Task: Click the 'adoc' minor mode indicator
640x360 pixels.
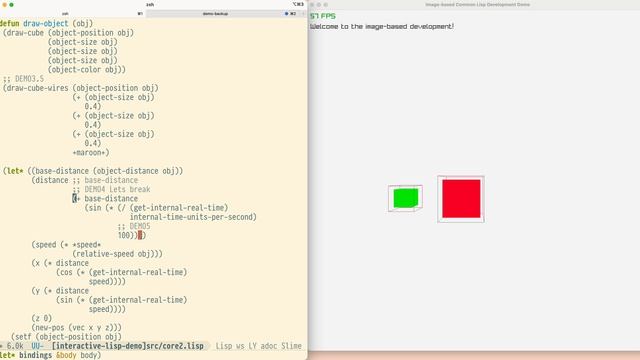Action: [269, 346]
